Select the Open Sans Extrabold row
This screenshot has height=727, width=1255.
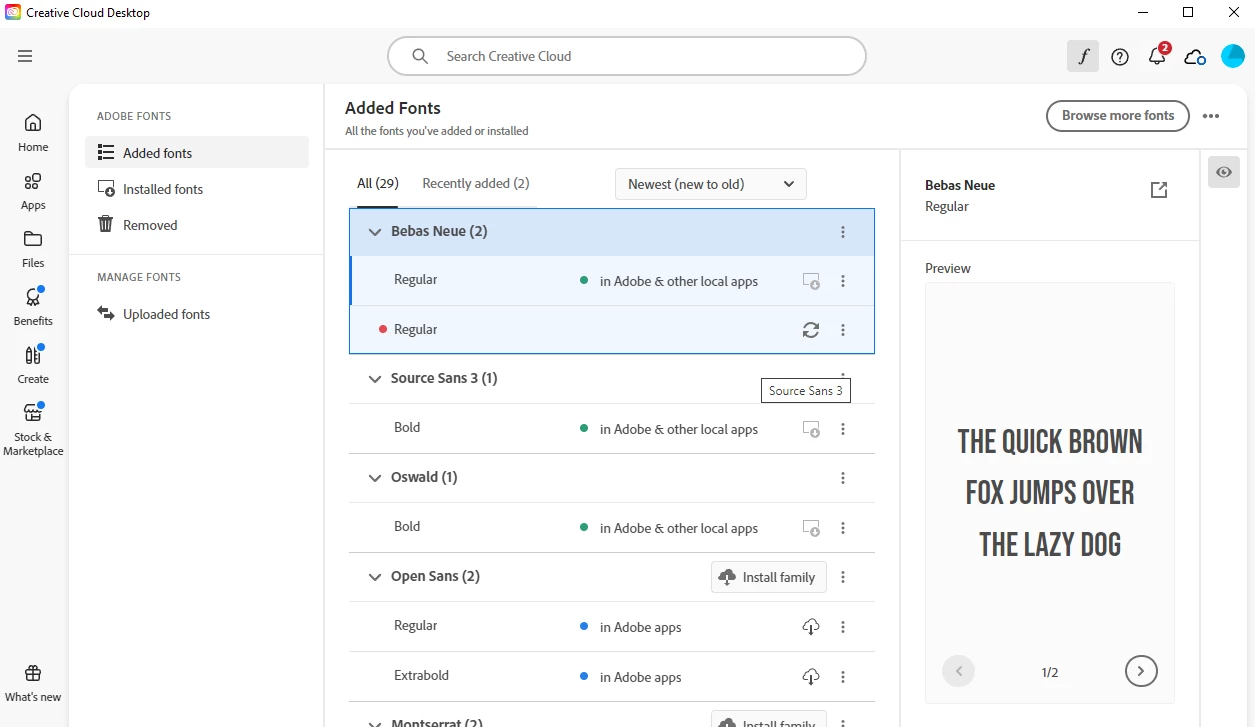[x=612, y=677]
